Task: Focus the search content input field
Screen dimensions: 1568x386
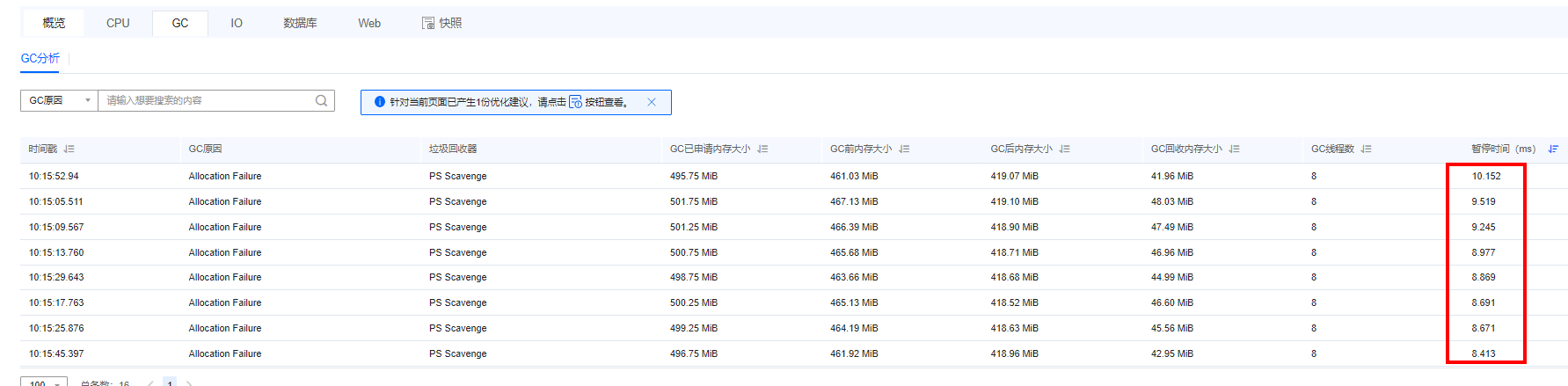Action: coord(207,101)
